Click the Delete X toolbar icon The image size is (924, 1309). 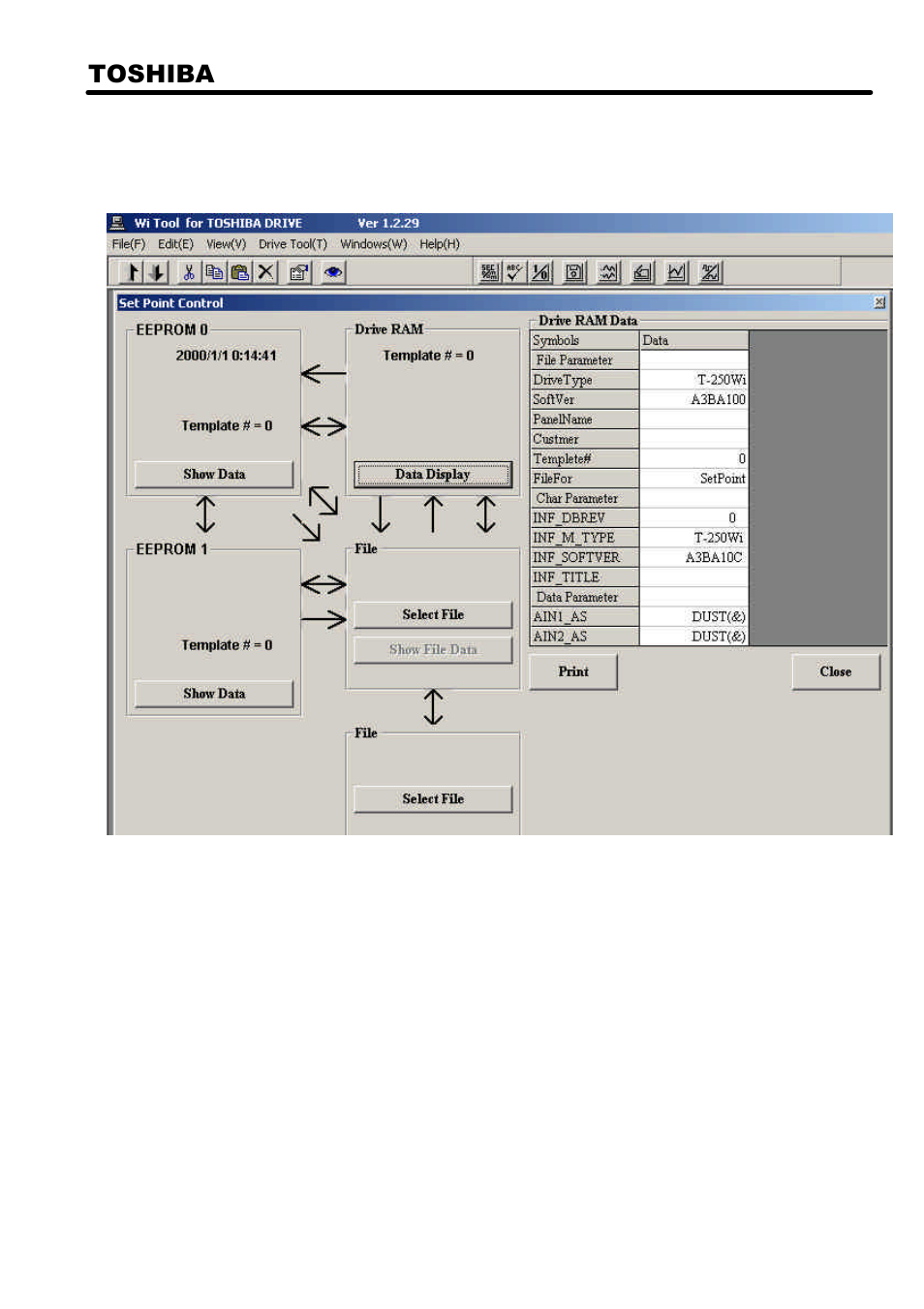click(265, 272)
